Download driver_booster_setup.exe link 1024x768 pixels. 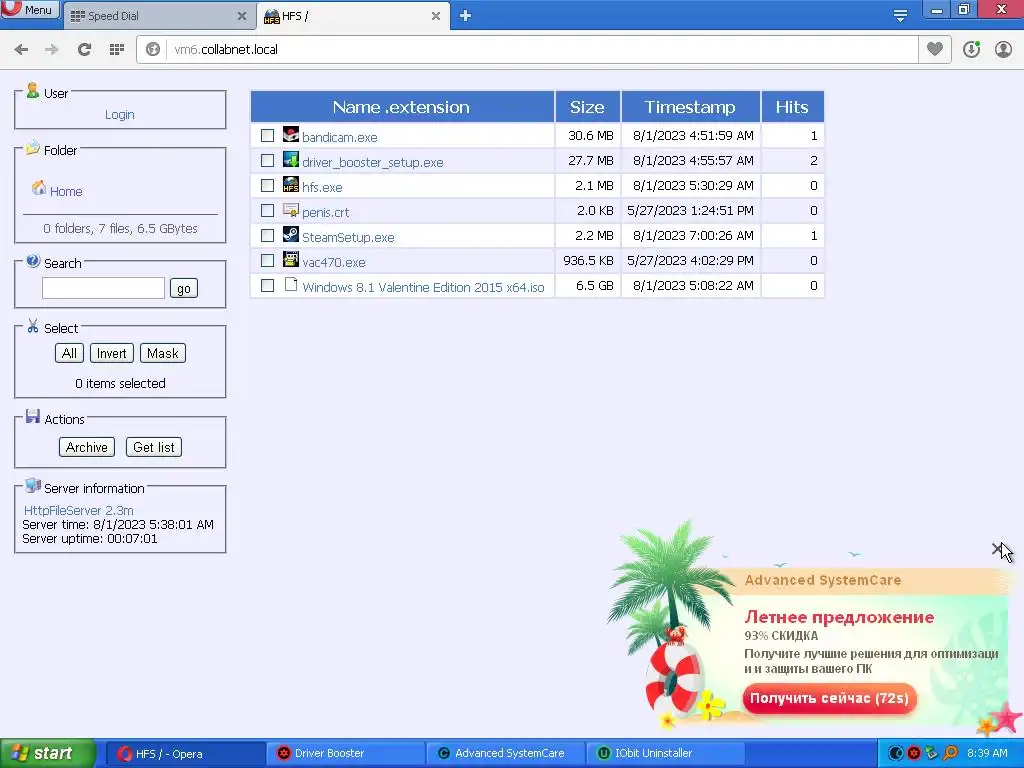tap(372, 163)
